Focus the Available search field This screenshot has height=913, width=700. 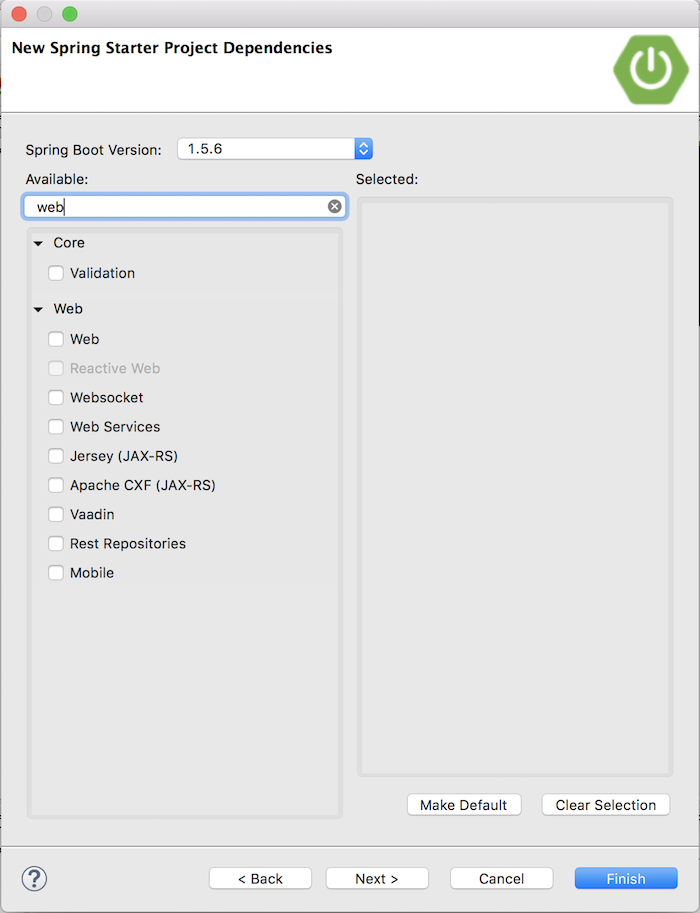pos(185,207)
